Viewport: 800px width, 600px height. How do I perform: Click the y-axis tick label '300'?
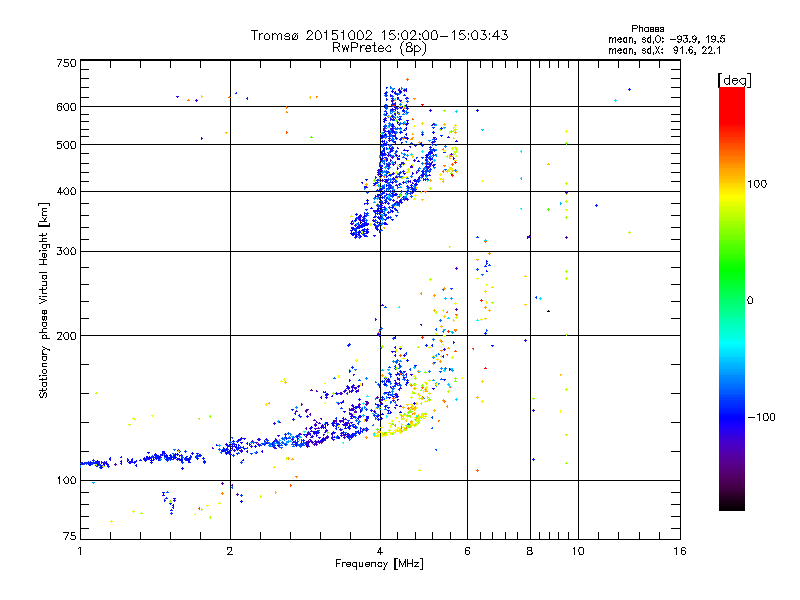click(x=66, y=252)
